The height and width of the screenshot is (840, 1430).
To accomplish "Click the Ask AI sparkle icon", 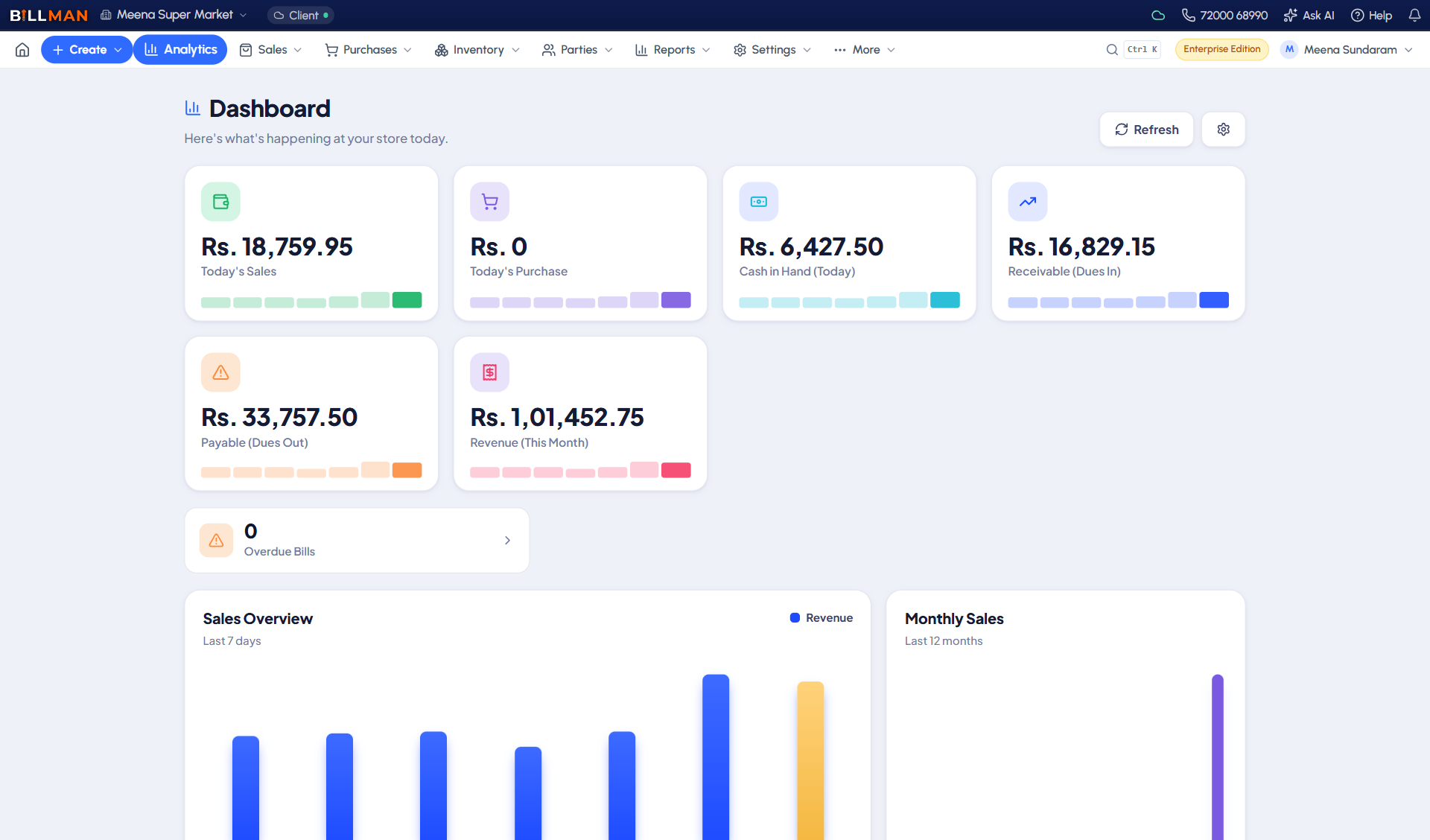I will click(x=1291, y=16).
